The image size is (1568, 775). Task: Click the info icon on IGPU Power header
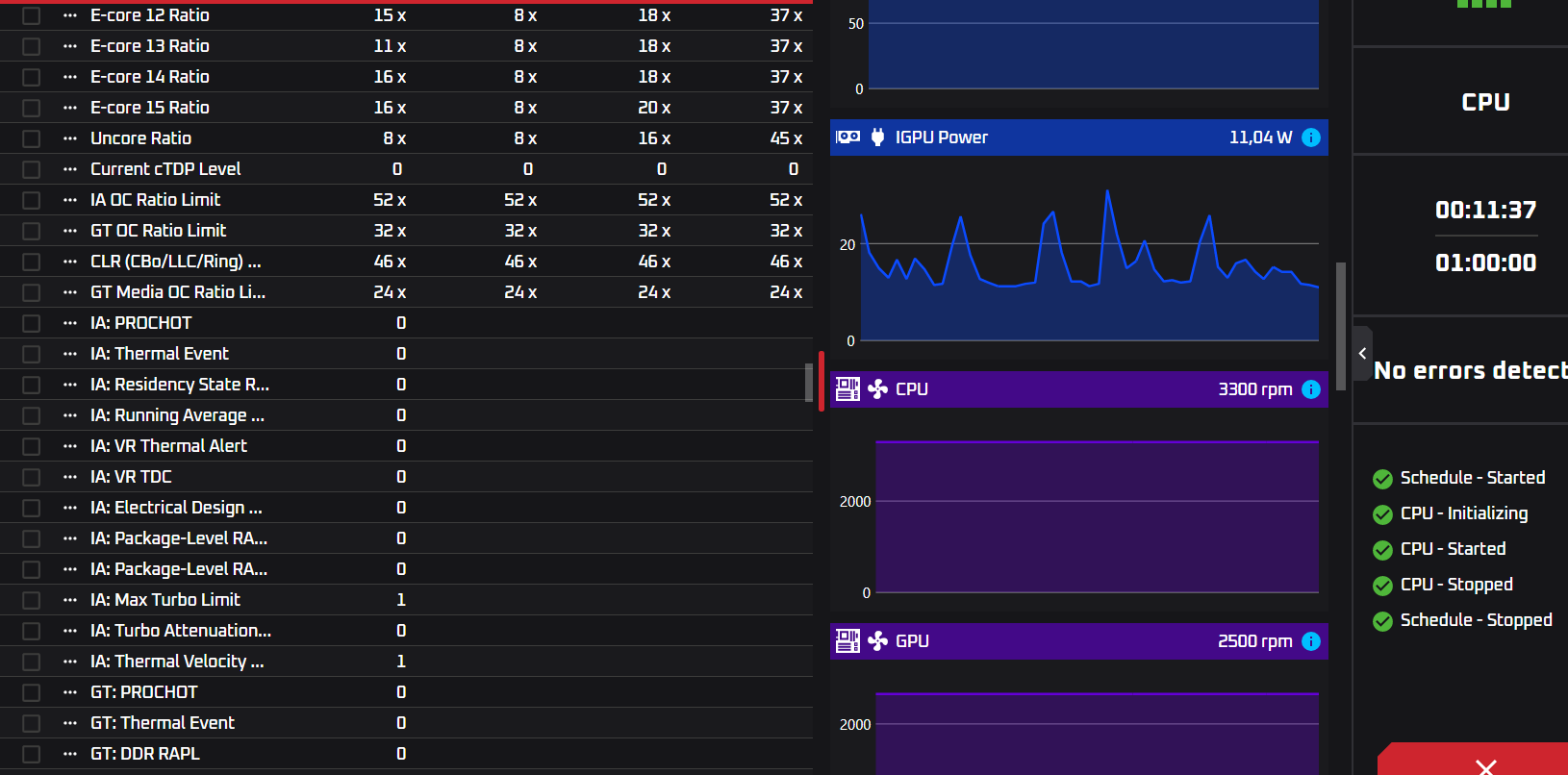pyautogui.click(x=1311, y=137)
